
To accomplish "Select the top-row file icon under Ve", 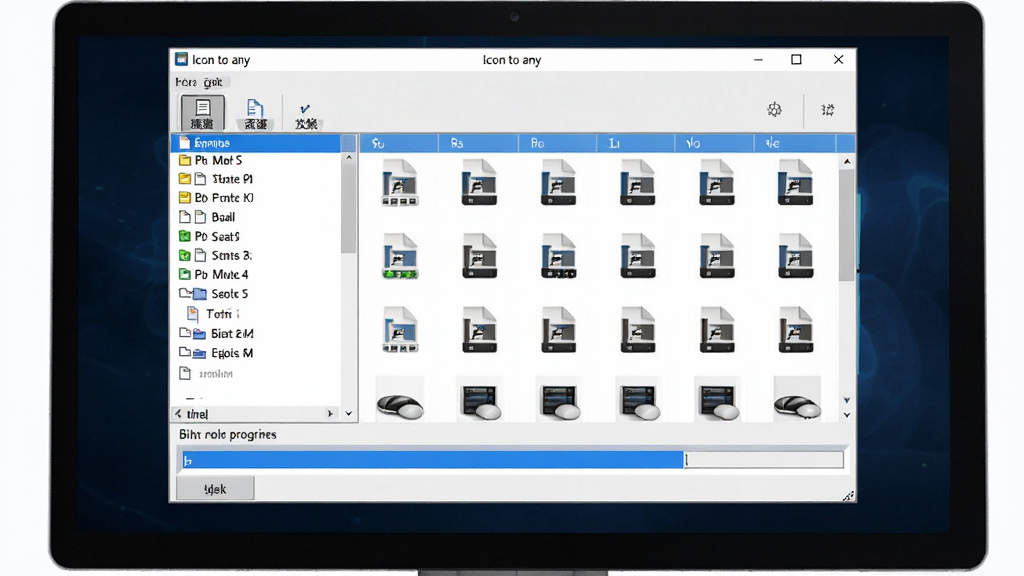I will pyautogui.click(x=795, y=182).
